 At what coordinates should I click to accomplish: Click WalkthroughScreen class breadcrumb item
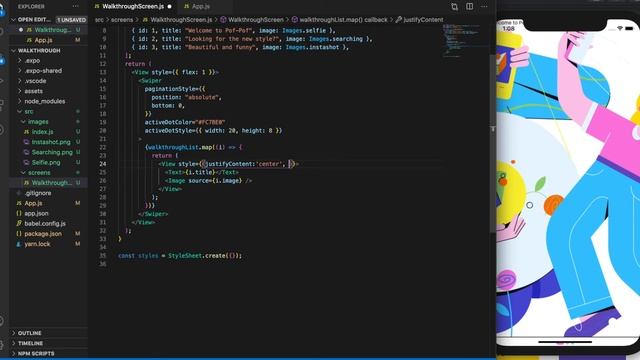tap(256, 20)
